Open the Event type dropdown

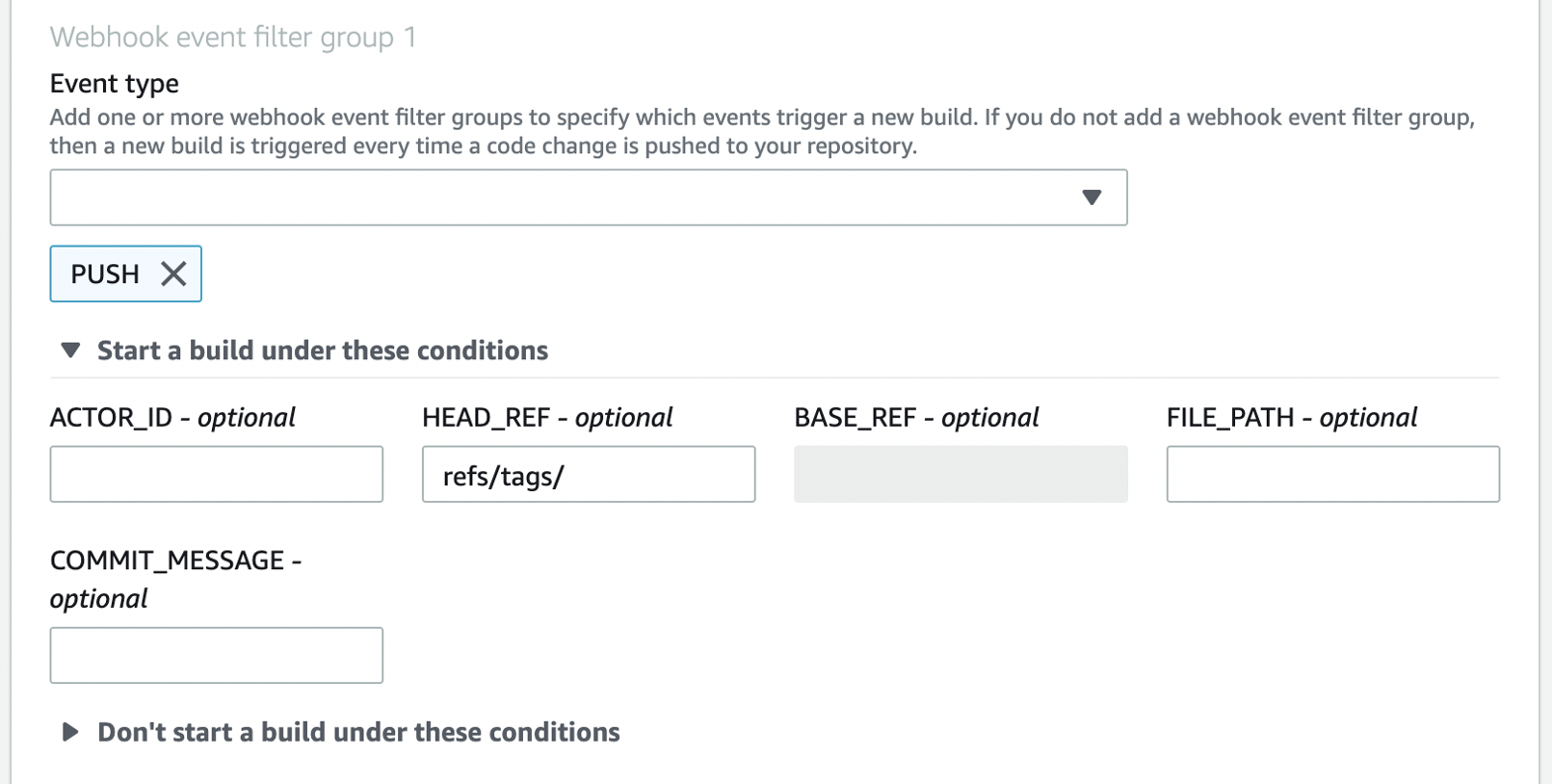588,197
